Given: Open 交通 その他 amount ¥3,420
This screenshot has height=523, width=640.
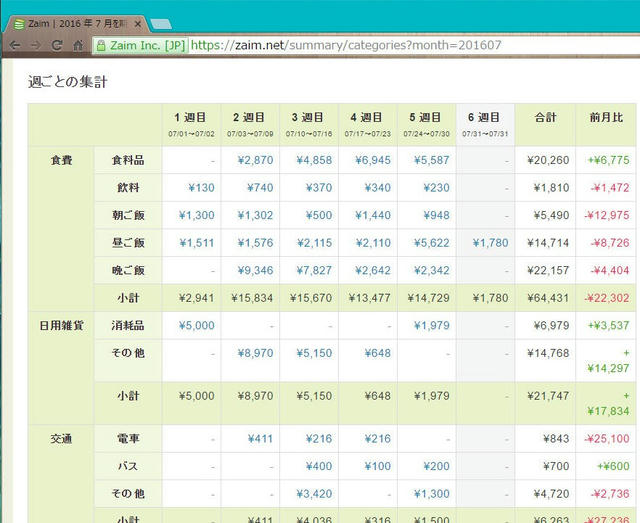Looking at the screenshot, I should [x=314, y=494].
